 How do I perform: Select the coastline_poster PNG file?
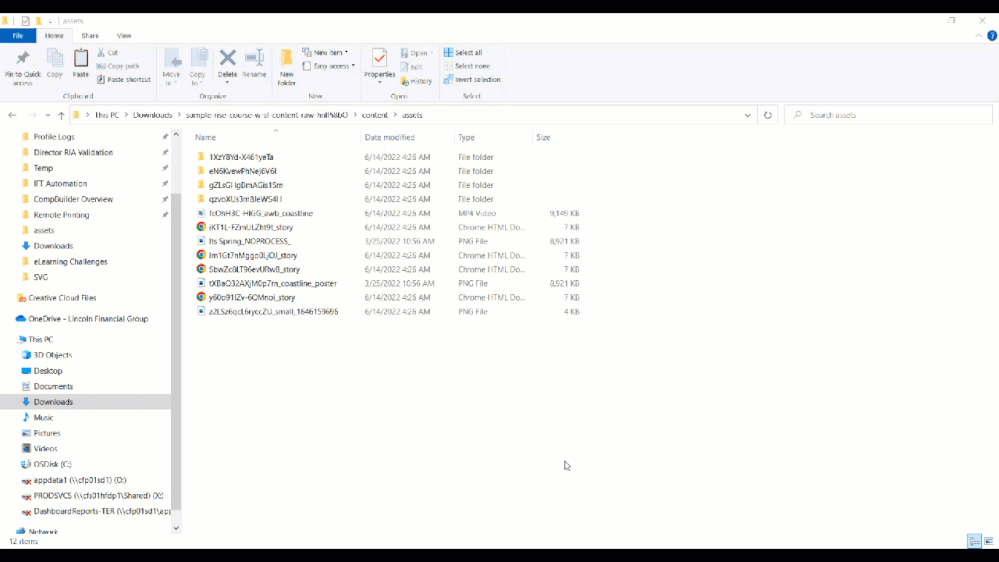[x=273, y=284]
